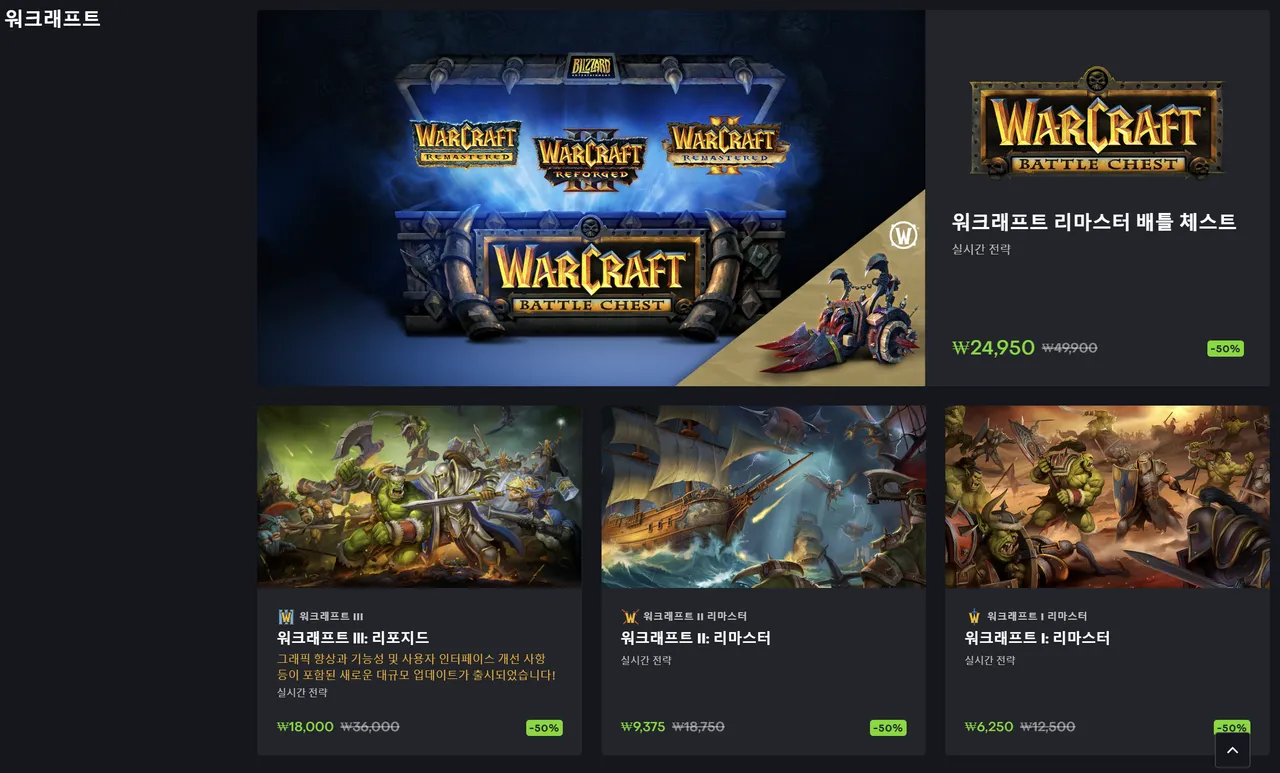Click the -50% badge on Warcraft II card

(888, 728)
